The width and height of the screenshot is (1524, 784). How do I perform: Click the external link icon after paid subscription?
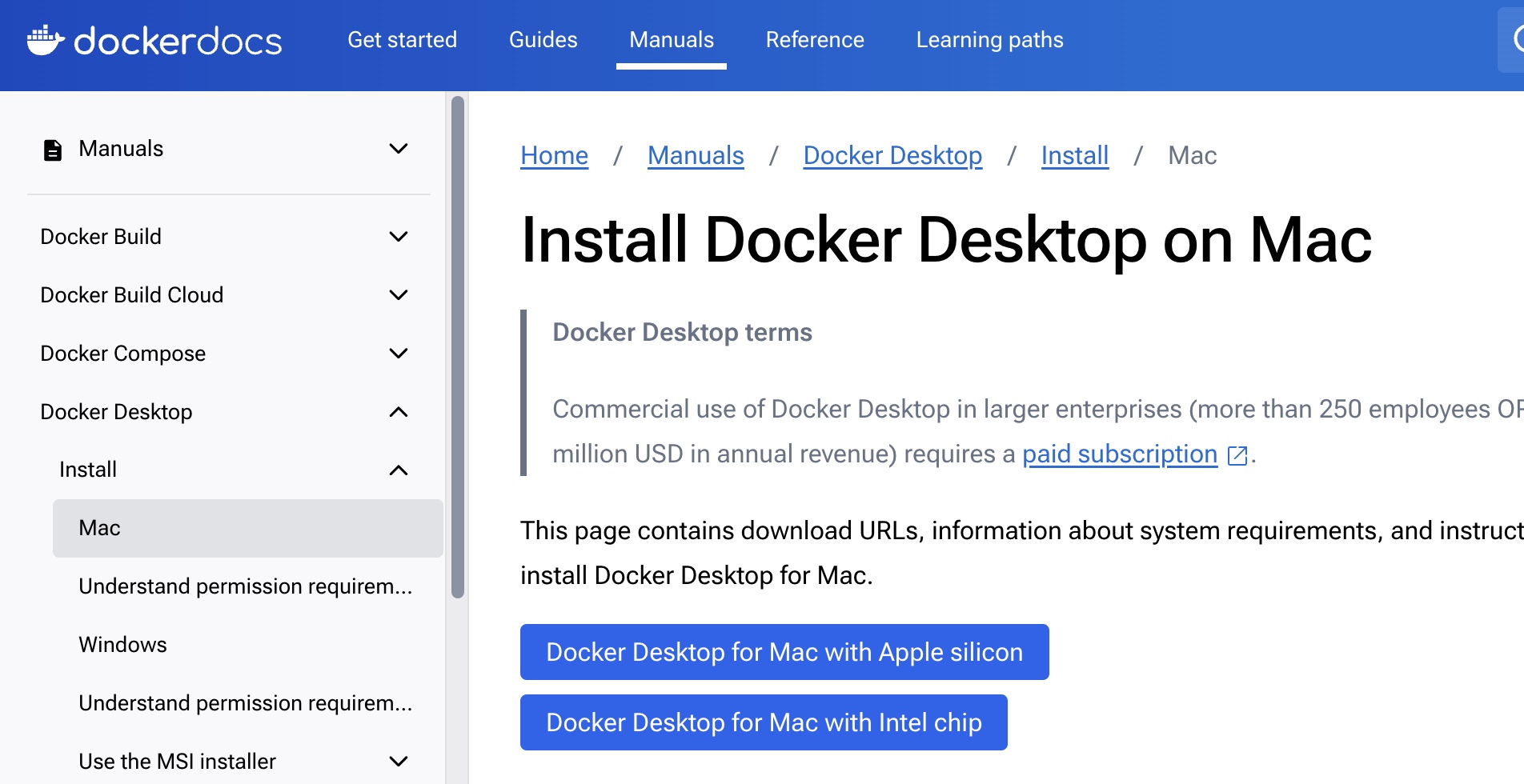click(x=1237, y=455)
